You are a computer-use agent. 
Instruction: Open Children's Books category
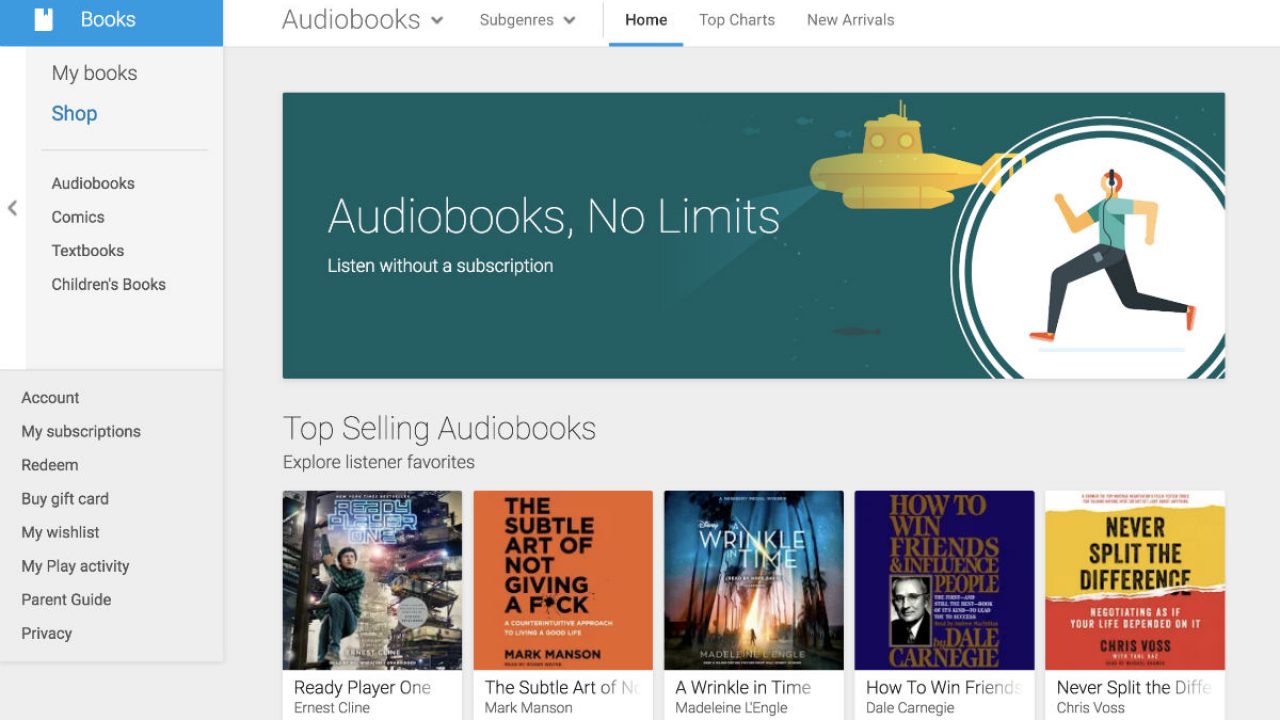tap(108, 285)
